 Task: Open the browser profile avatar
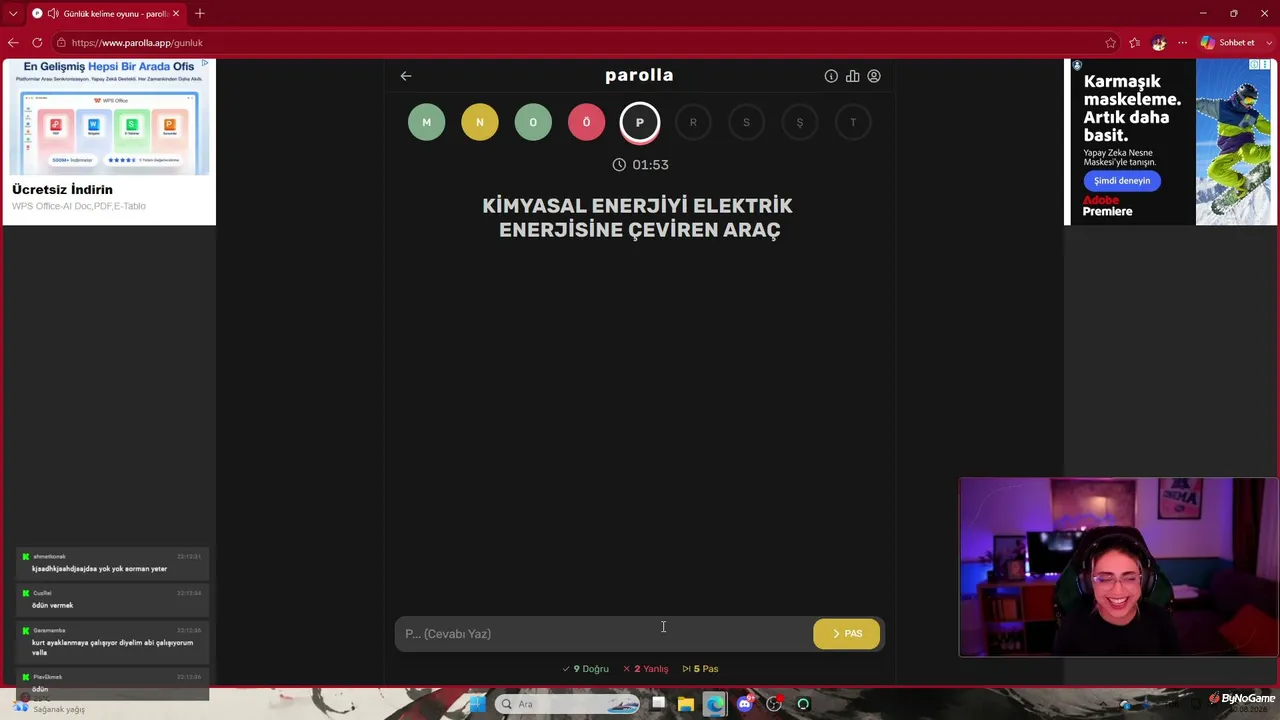pos(1159,43)
